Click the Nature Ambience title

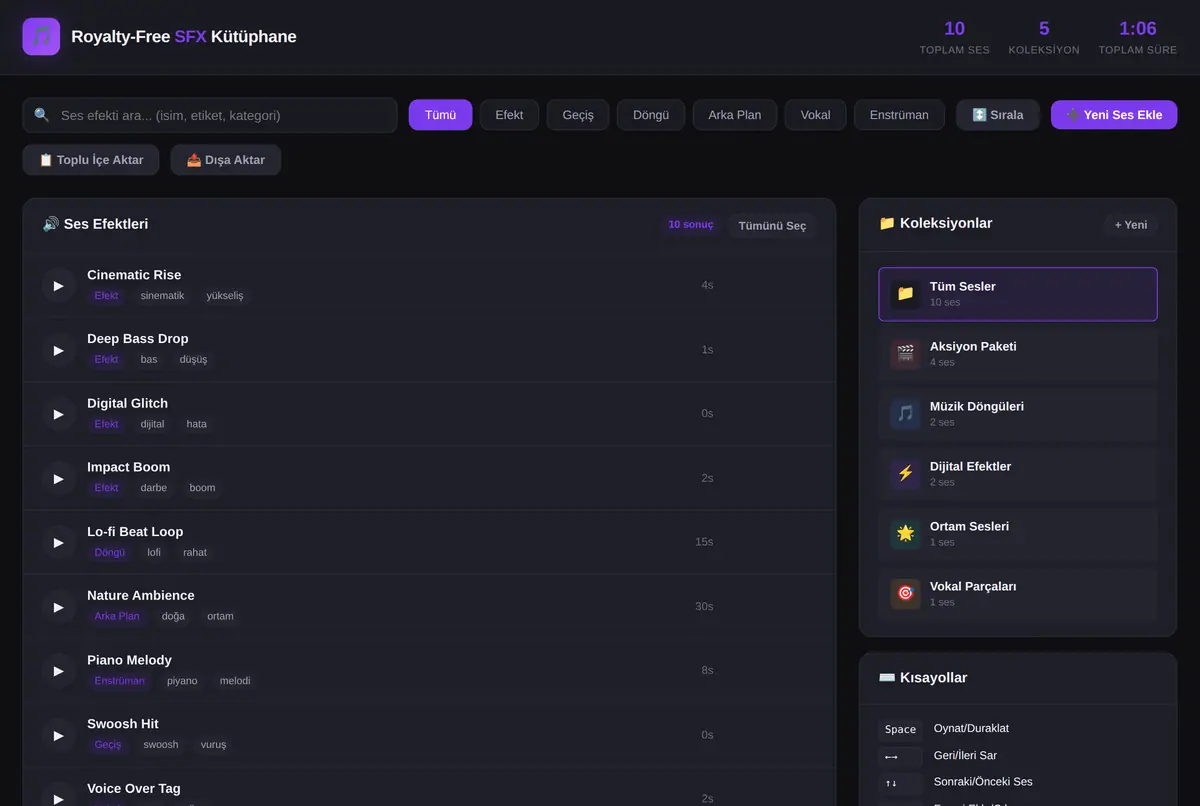[141, 596]
